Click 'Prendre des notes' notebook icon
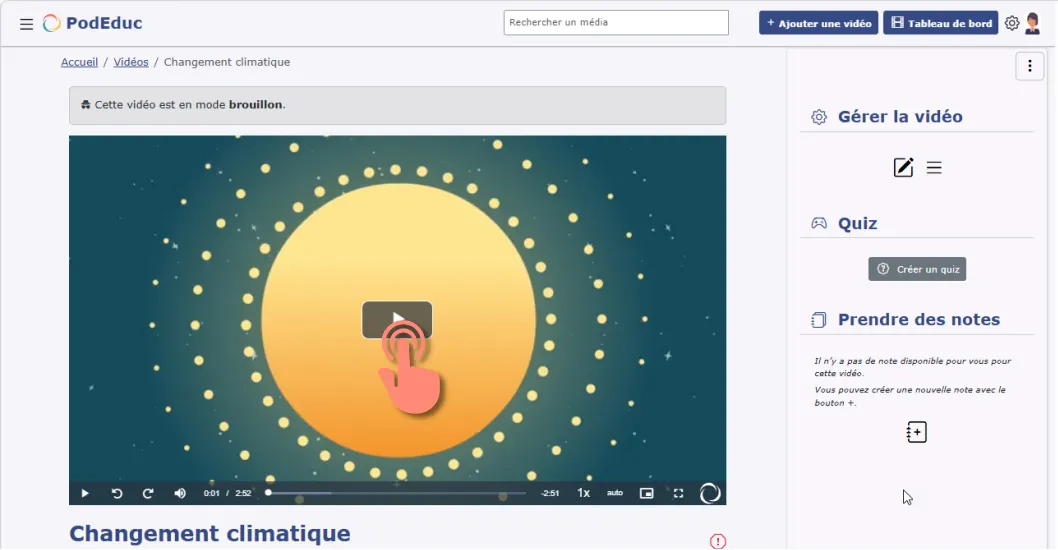 click(x=818, y=320)
